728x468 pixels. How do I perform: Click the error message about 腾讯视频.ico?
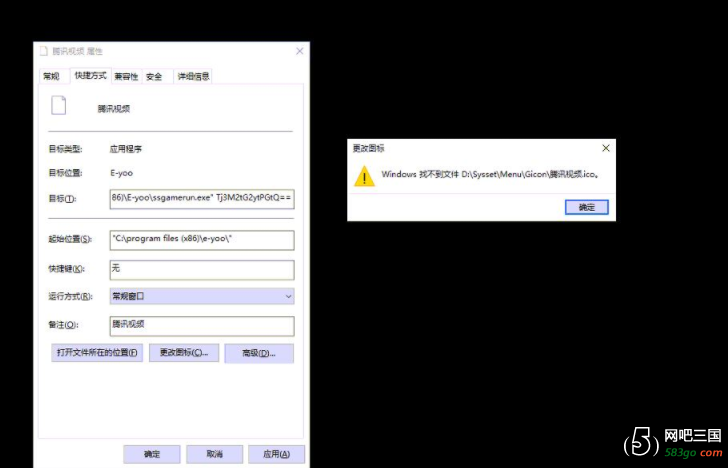[x=492, y=175]
